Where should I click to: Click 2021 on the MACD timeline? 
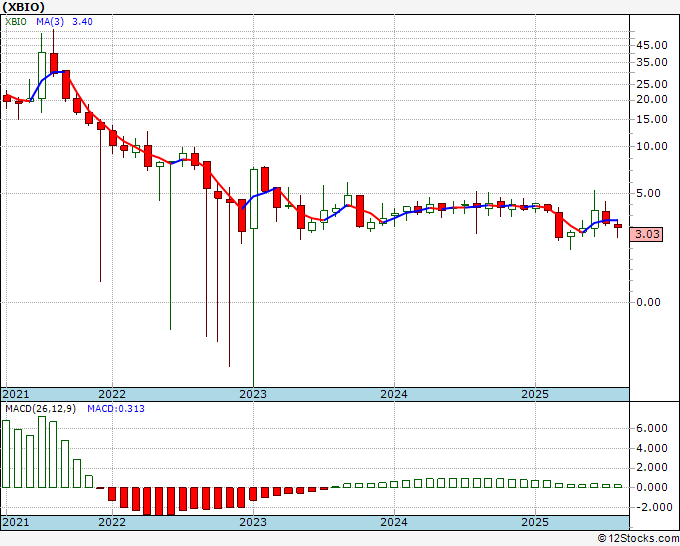(16, 522)
